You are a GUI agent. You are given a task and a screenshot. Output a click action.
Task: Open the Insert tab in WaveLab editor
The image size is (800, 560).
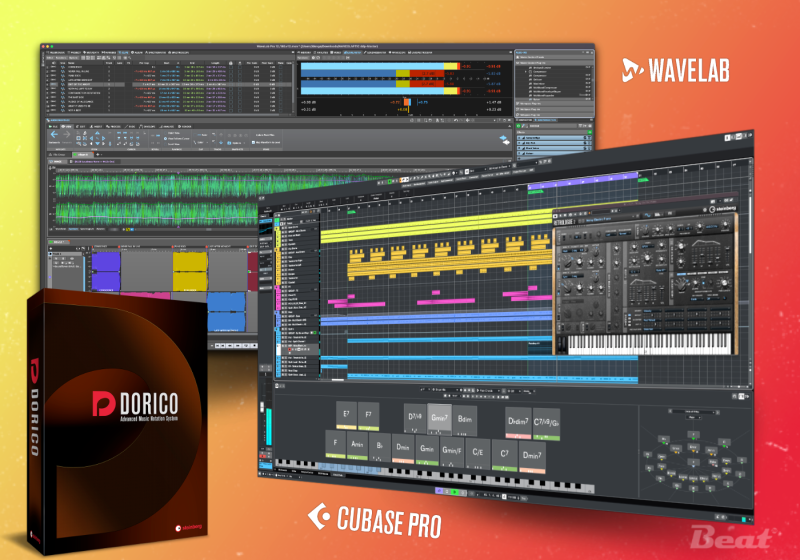point(96,126)
